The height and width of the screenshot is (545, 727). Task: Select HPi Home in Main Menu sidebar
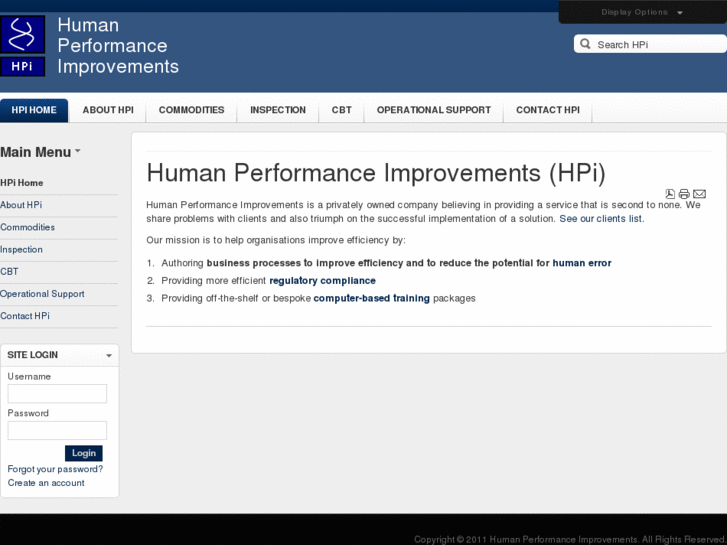(x=22, y=183)
